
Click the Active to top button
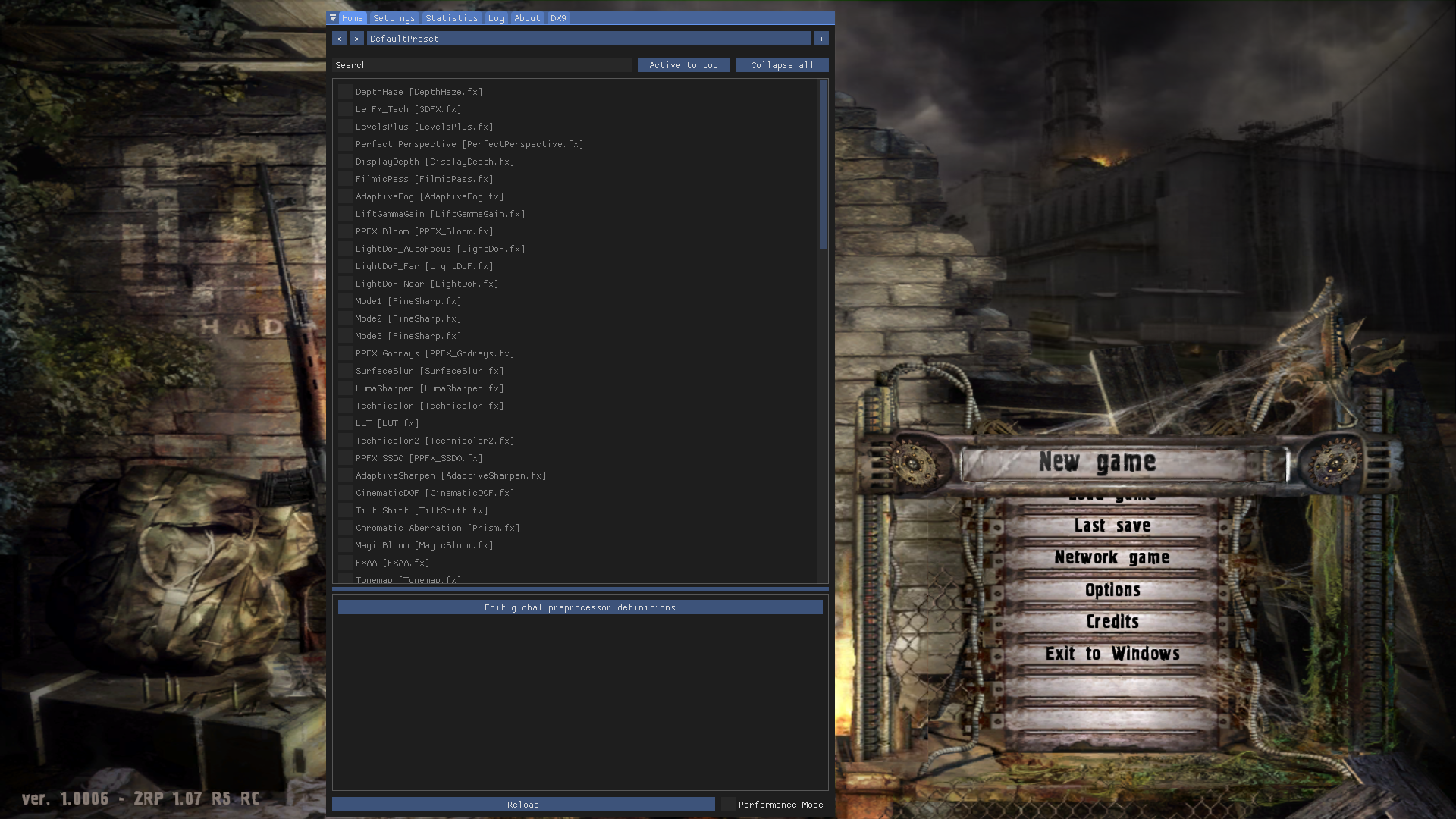coord(683,65)
